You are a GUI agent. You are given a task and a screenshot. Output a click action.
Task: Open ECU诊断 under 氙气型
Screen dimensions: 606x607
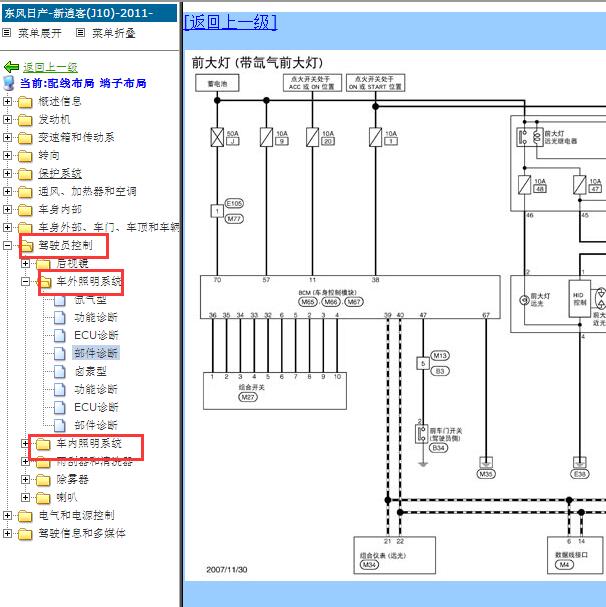coord(96,335)
